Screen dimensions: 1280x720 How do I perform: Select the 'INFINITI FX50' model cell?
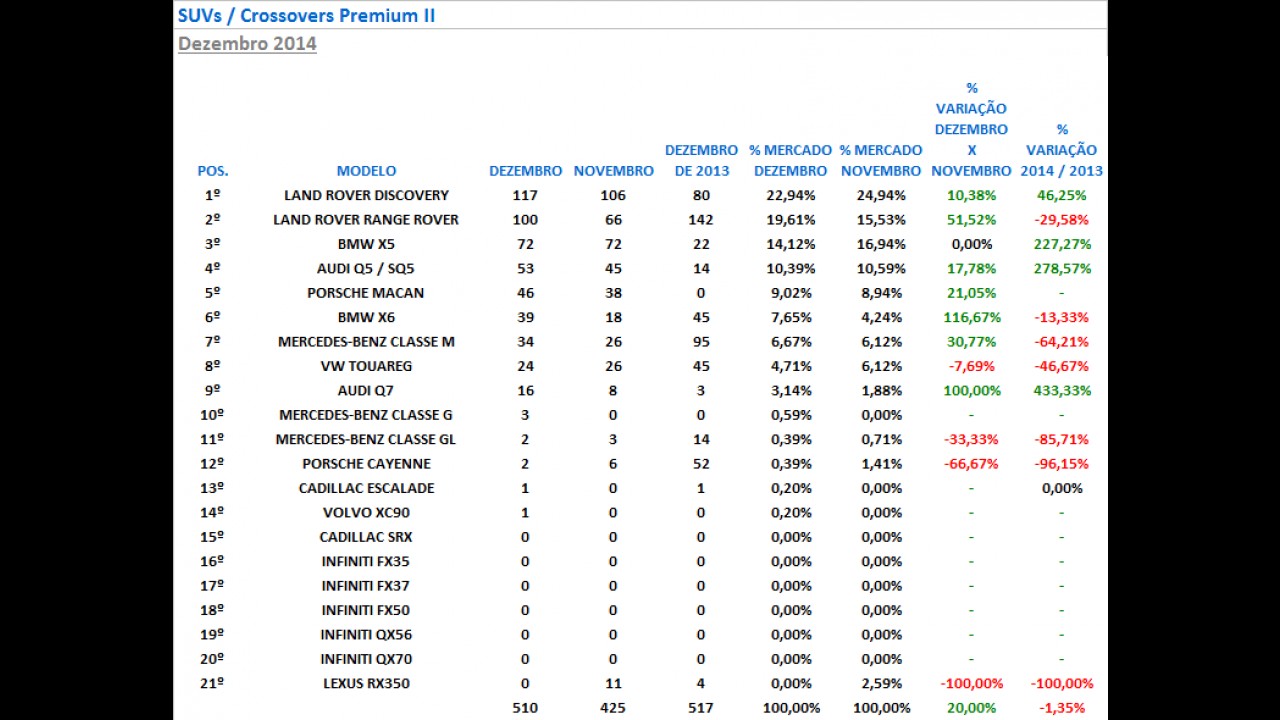(366, 610)
